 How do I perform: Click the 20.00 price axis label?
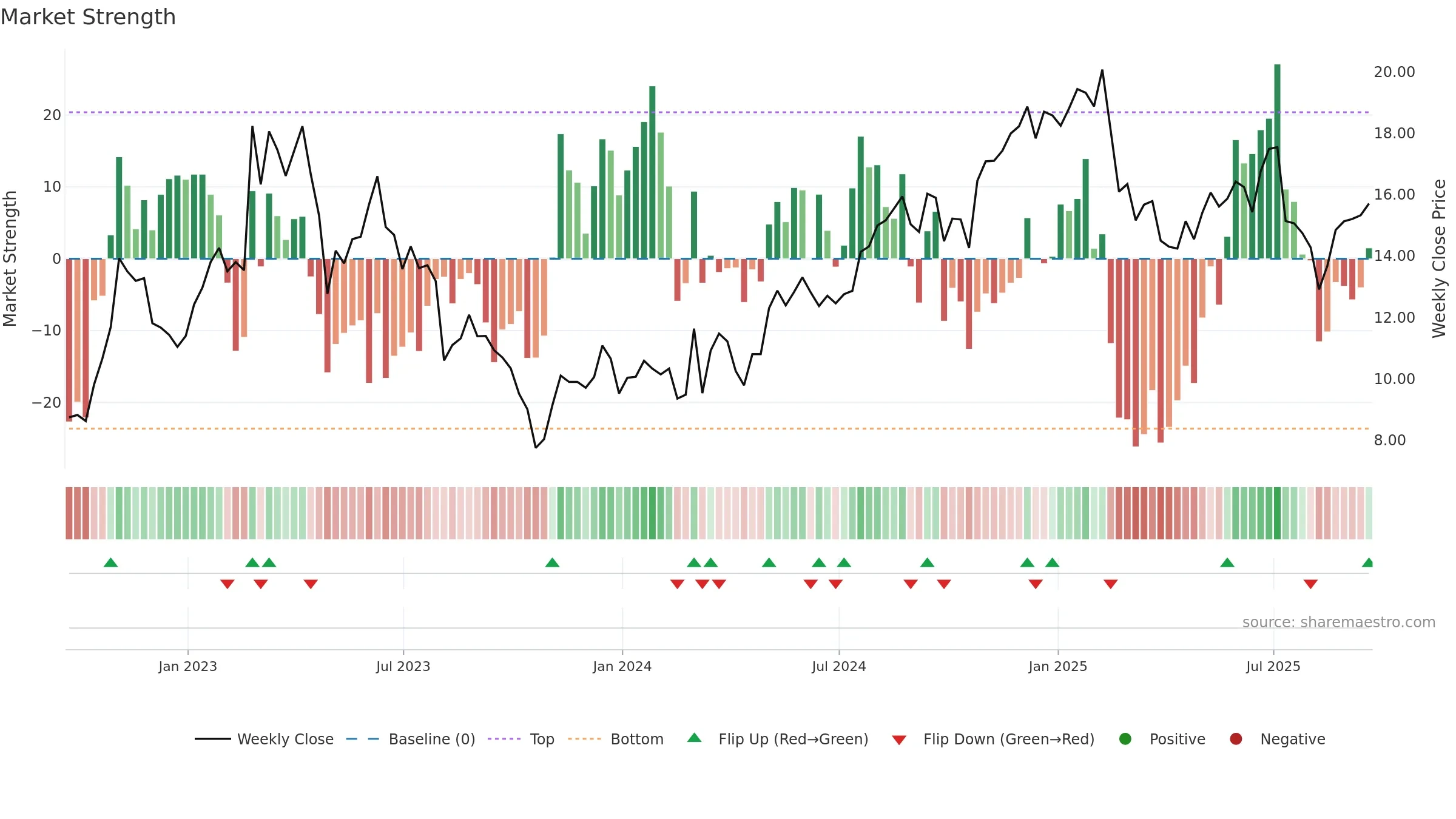[1395, 72]
